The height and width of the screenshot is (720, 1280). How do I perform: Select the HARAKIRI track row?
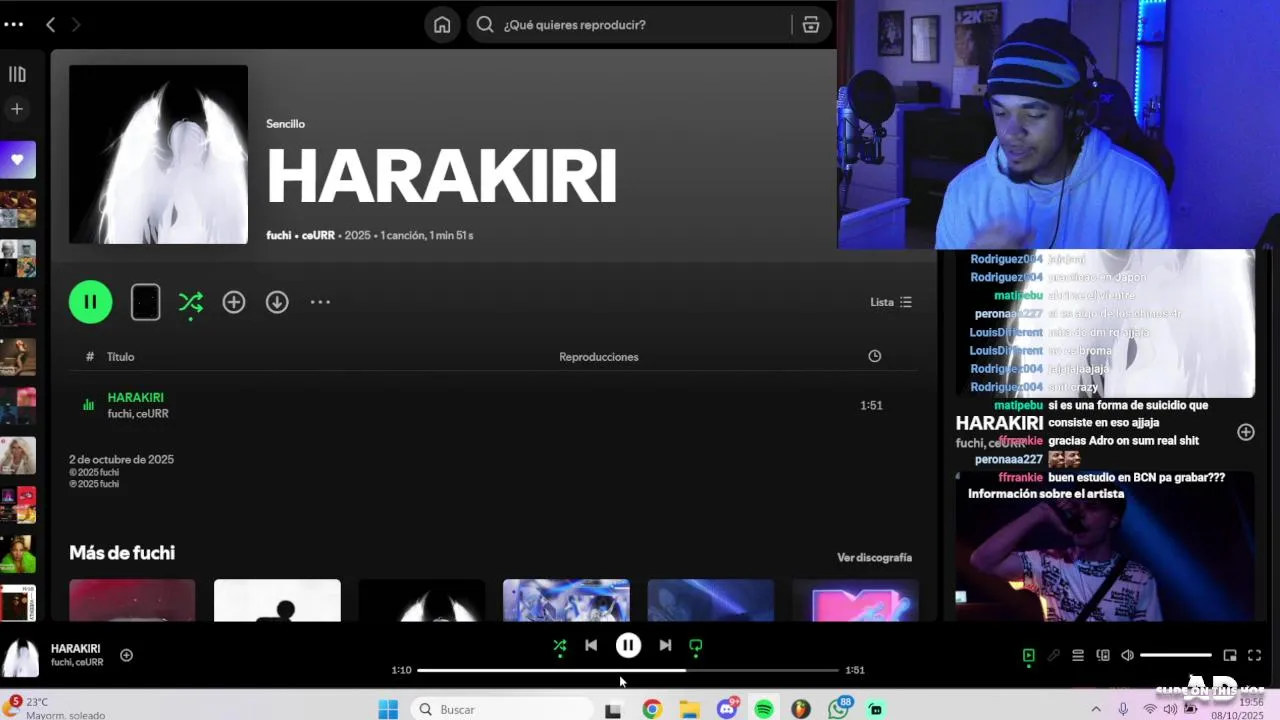point(493,405)
